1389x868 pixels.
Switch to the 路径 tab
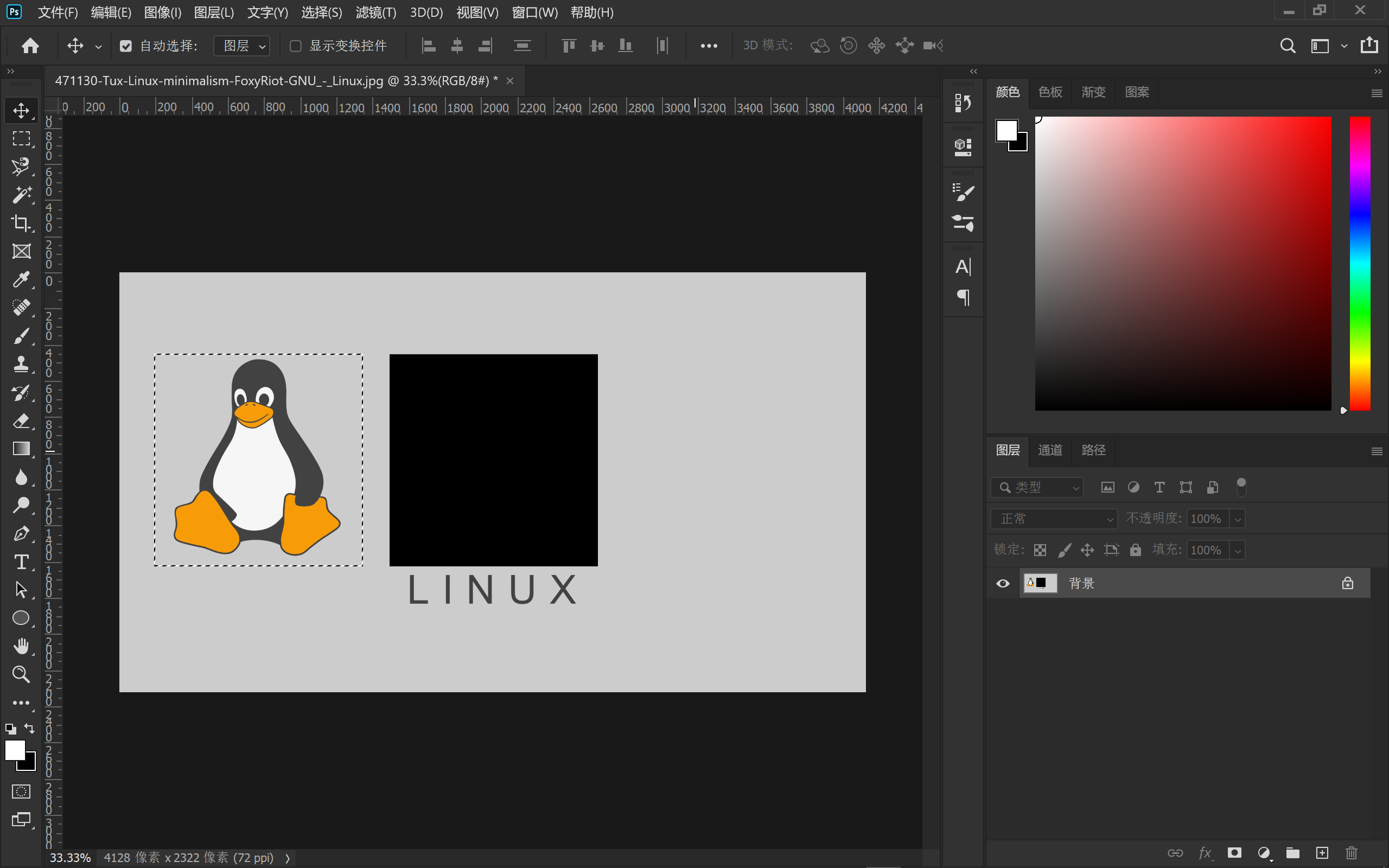pyautogui.click(x=1093, y=450)
